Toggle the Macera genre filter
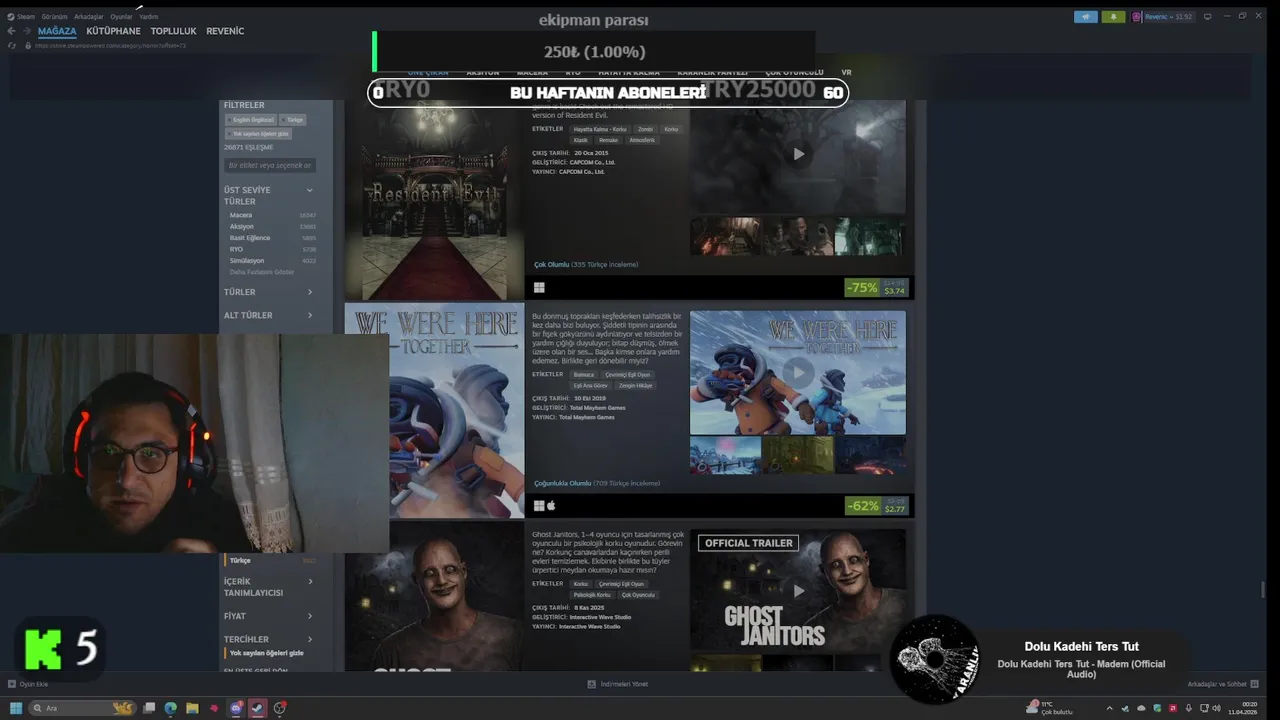This screenshot has width=1280, height=720. [272, 215]
